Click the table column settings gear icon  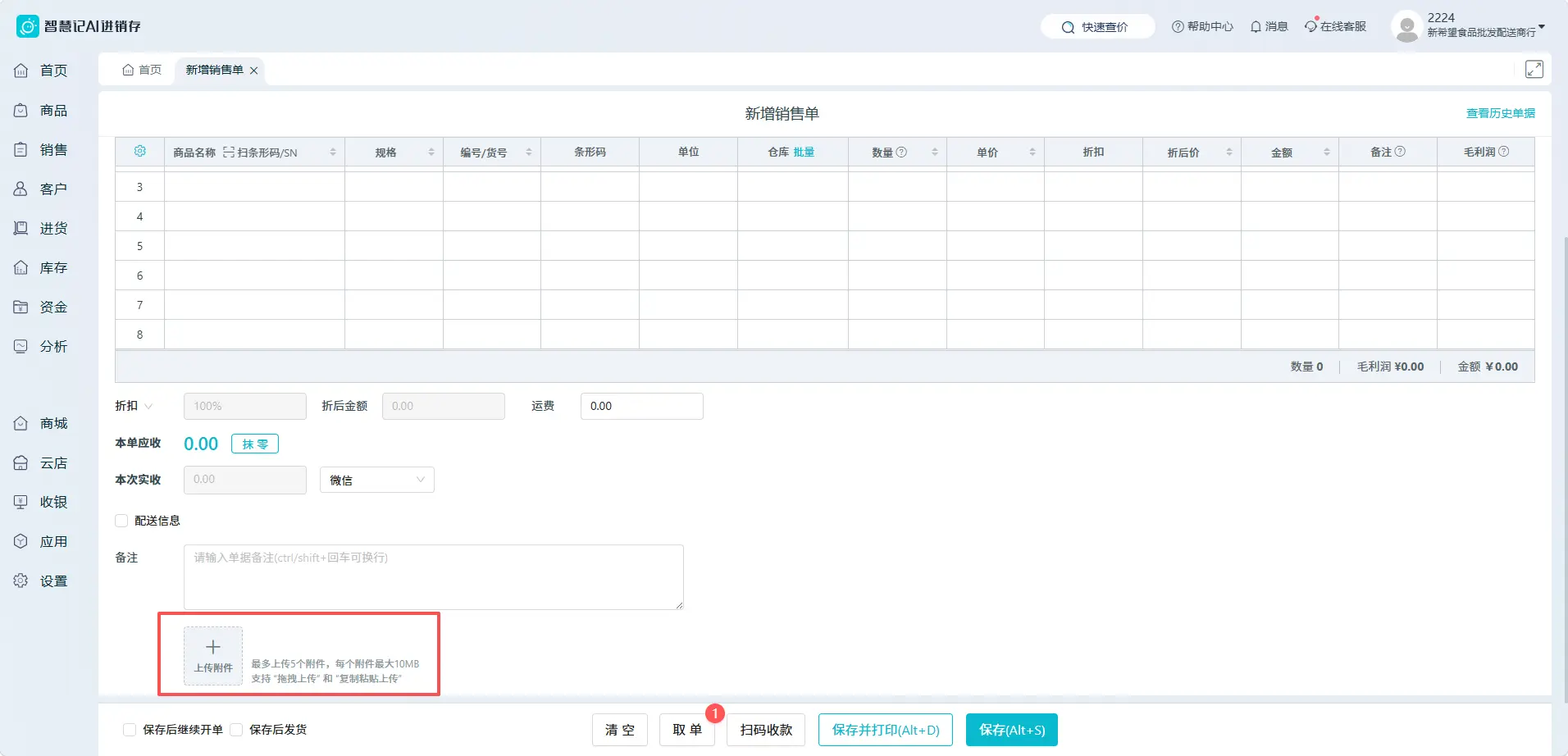coord(140,152)
